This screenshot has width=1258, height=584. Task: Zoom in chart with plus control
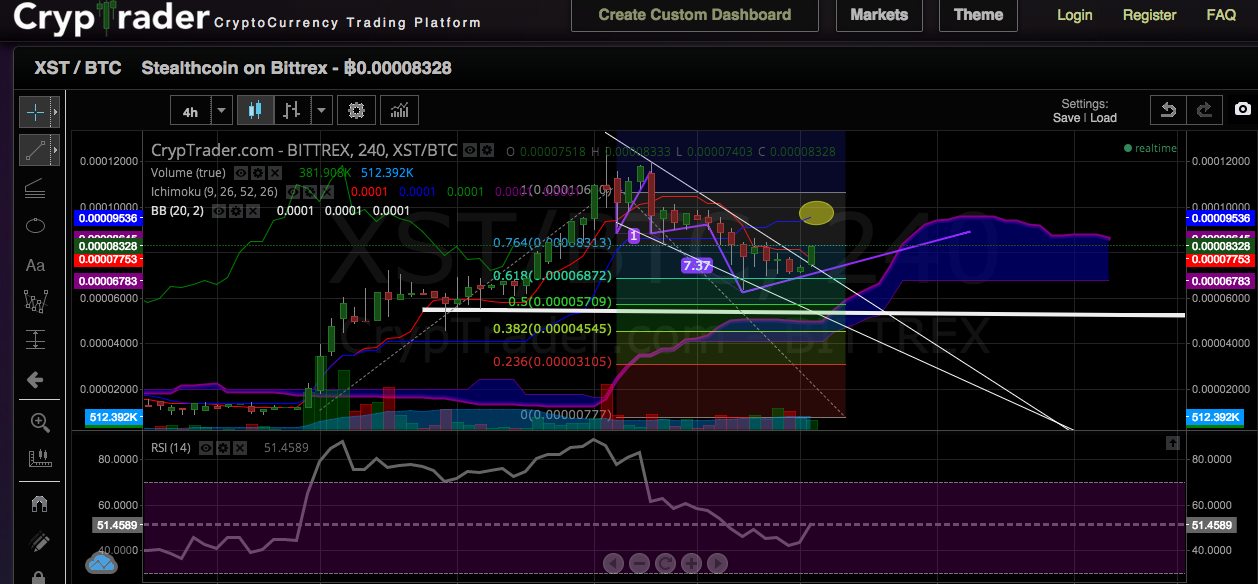pyautogui.click(x=691, y=563)
